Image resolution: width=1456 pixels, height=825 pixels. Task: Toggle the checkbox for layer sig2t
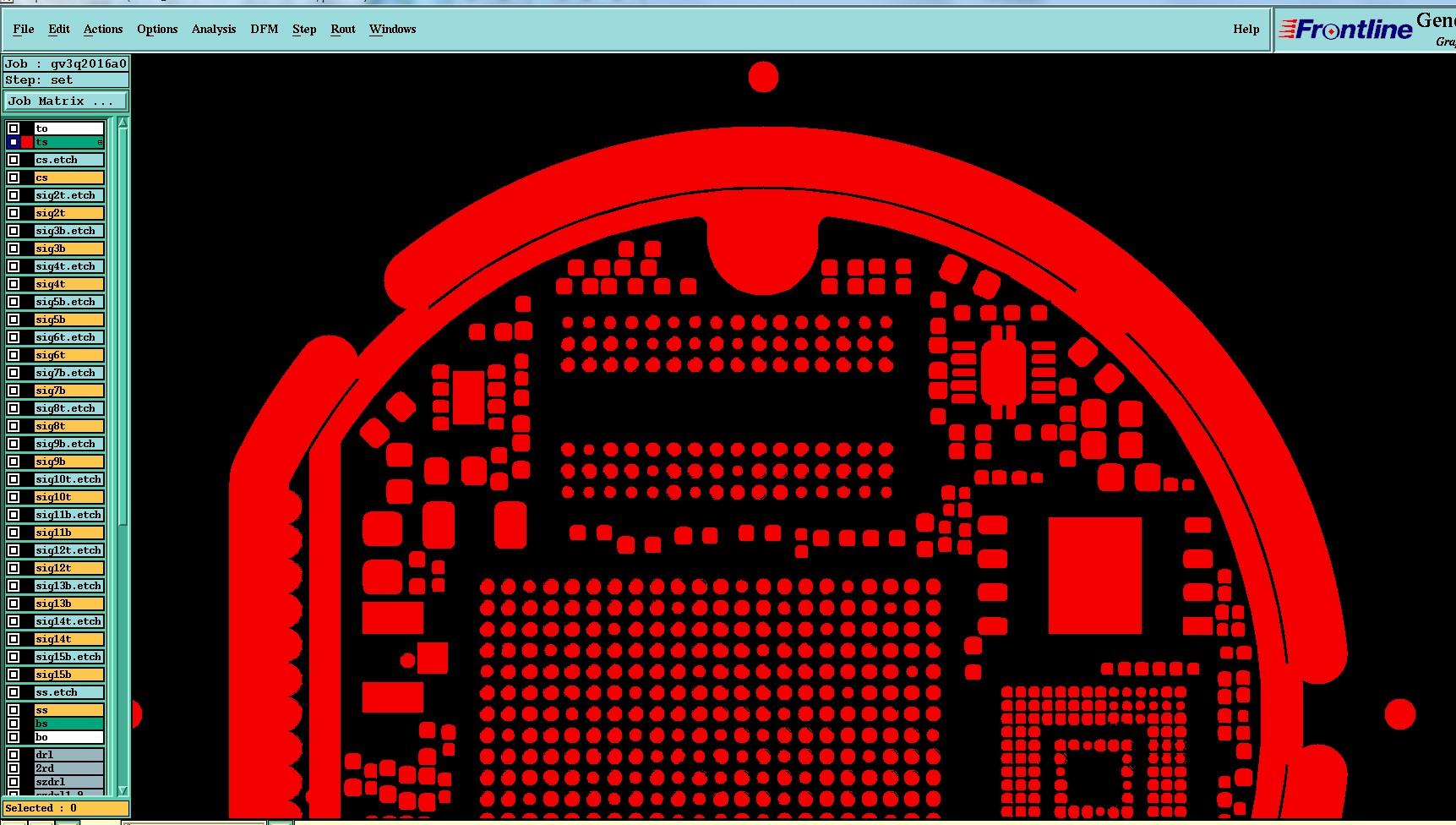[x=14, y=213]
